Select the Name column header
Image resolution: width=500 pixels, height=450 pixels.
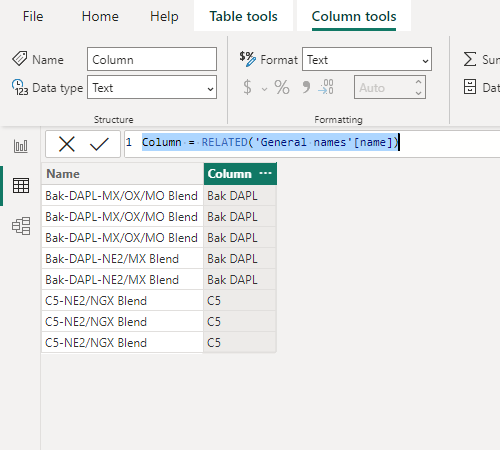point(123,174)
